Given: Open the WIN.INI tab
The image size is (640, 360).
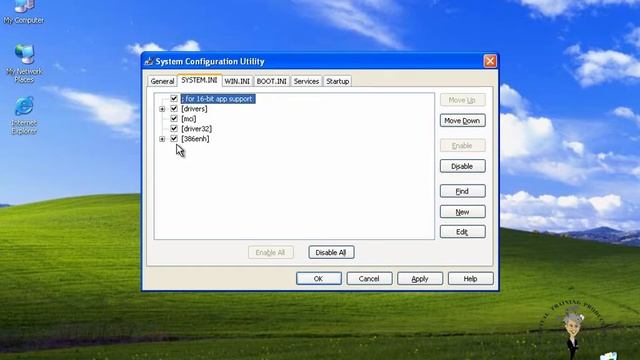Looking at the screenshot, I should 237,81.
